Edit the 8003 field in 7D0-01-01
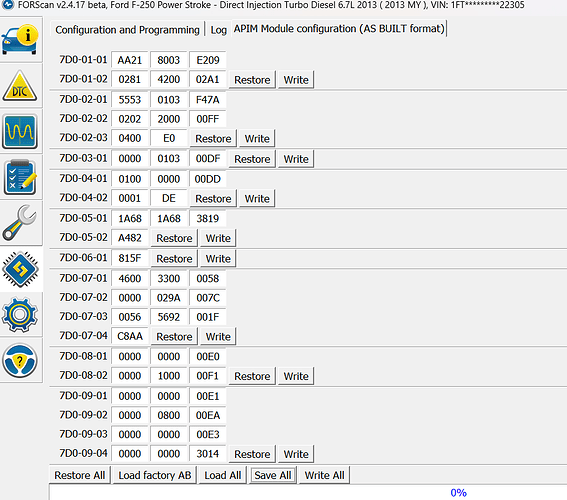This screenshot has width=567, height=500. pyautogui.click(x=169, y=60)
